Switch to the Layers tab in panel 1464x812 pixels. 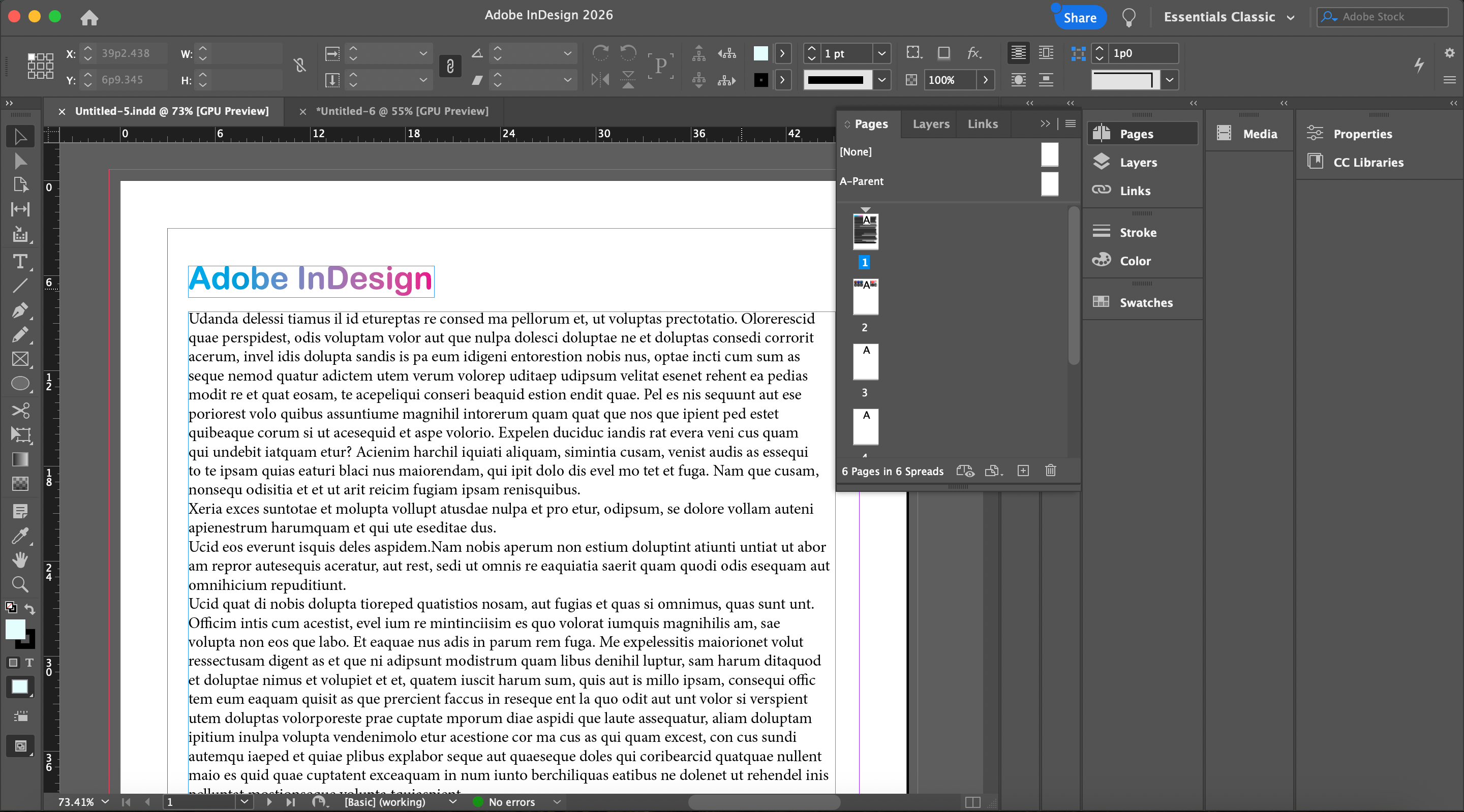pos(930,124)
